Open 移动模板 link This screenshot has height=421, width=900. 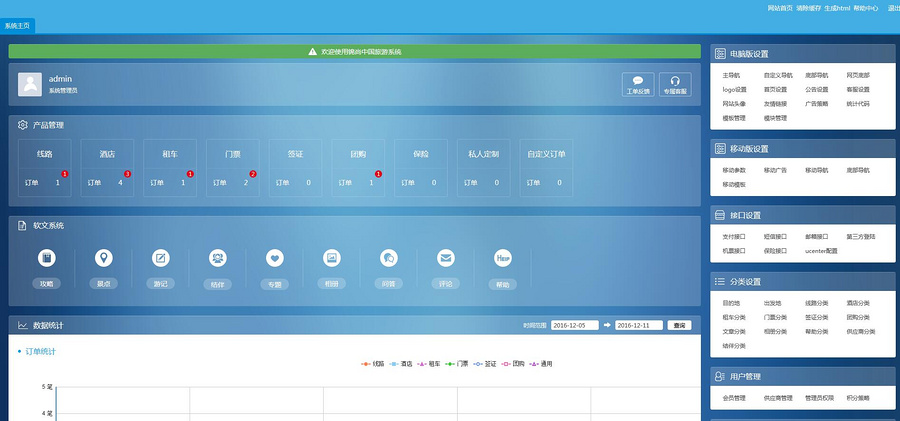point(734,185)
